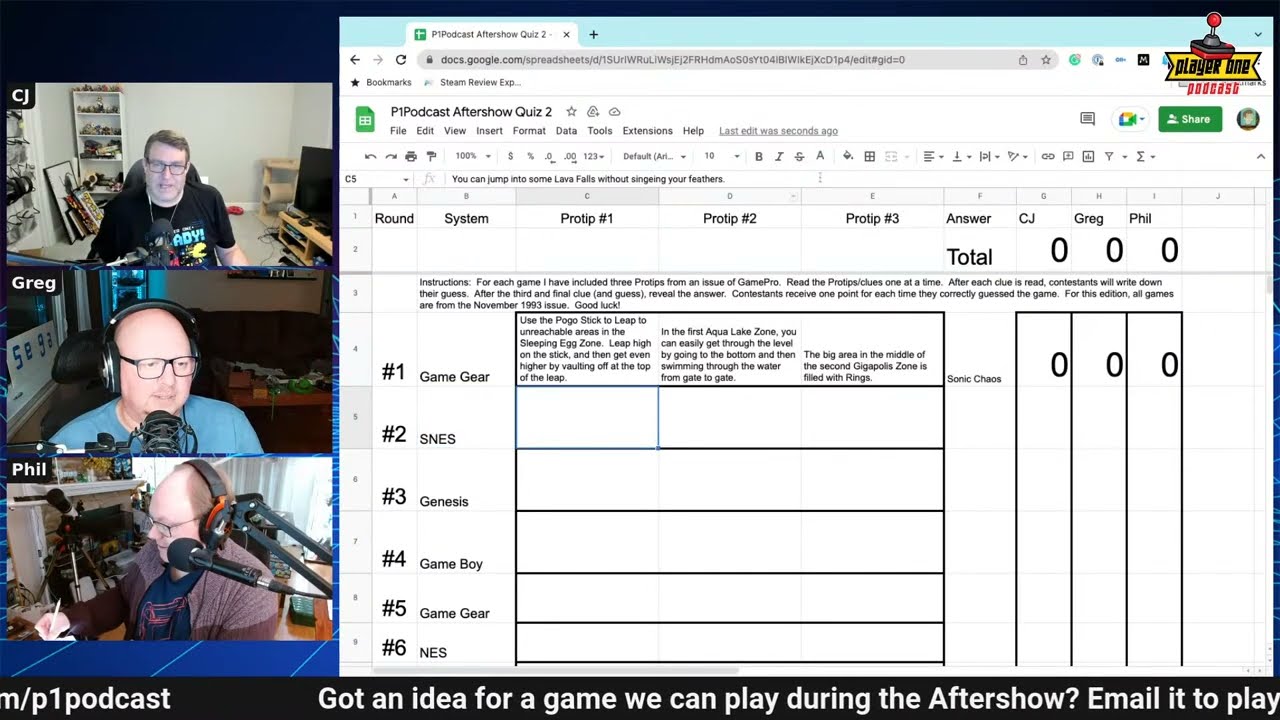Select the 'Sonic Chaos' answer cell

tap(980, 349)
